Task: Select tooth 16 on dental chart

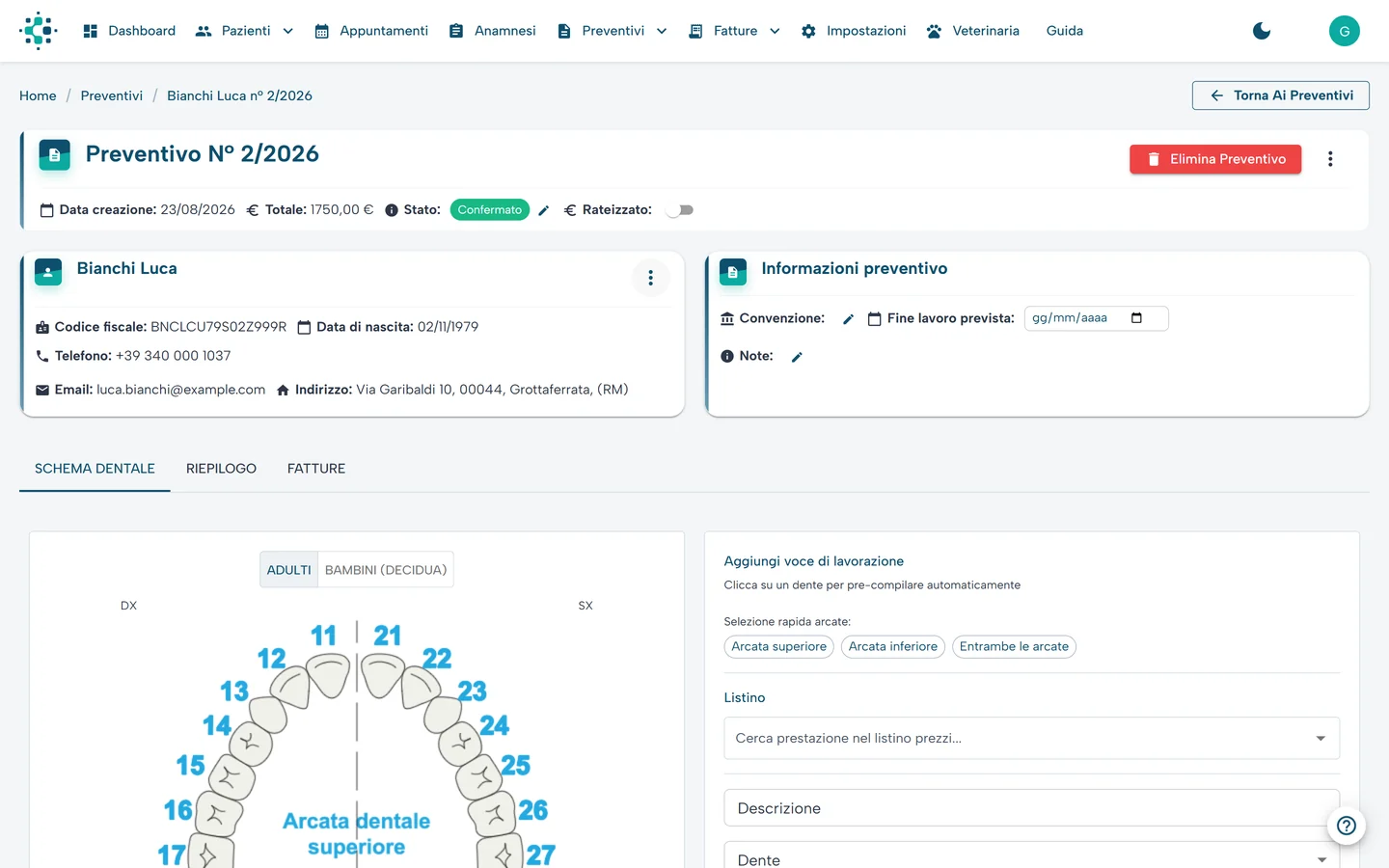Action: click(x=219, y=814)
